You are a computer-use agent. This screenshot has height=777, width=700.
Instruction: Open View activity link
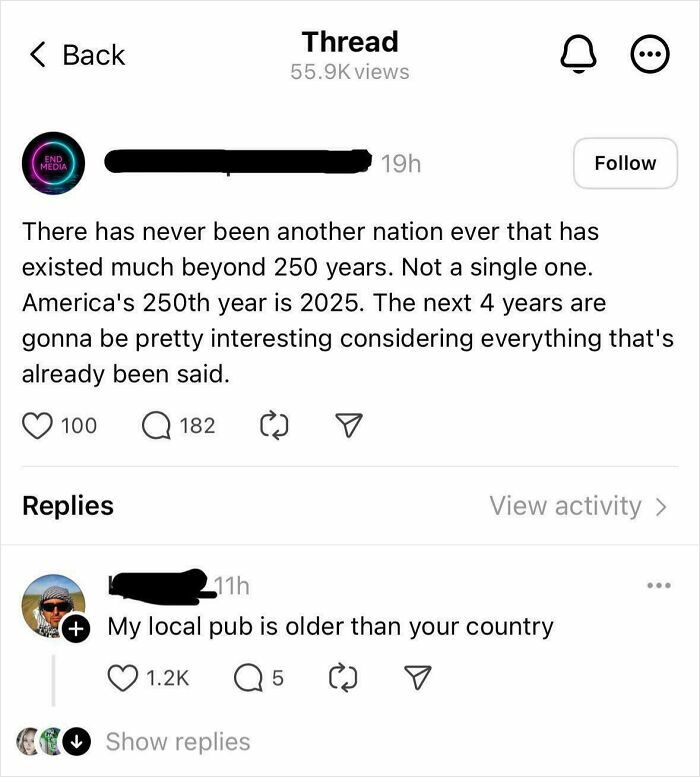[578, 506]
